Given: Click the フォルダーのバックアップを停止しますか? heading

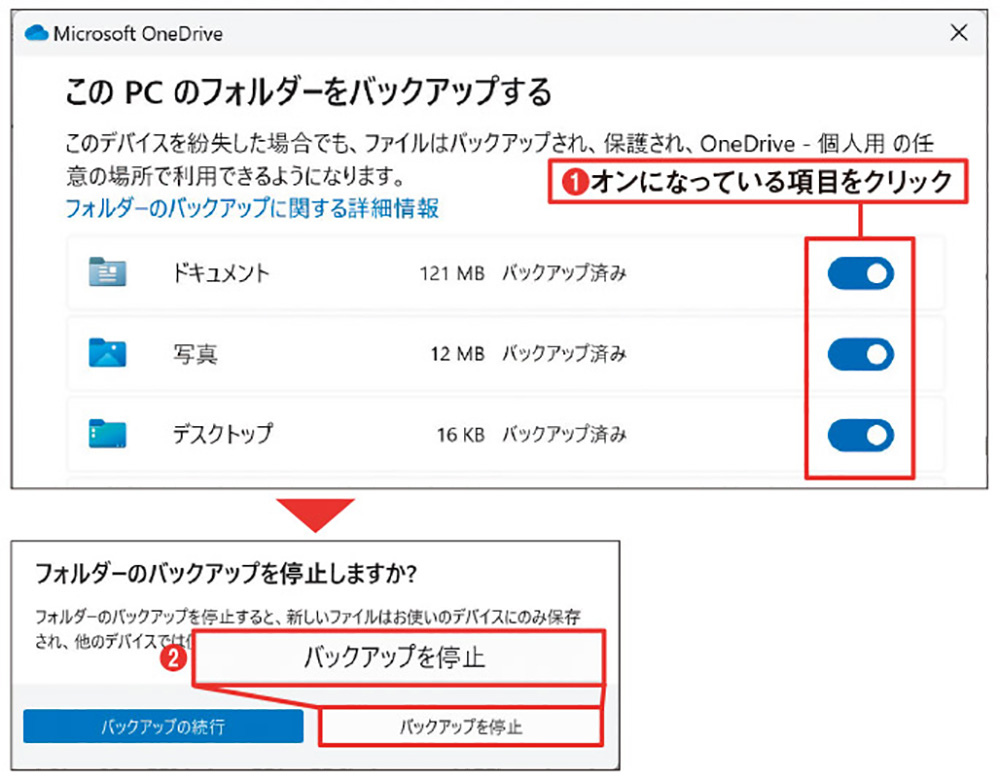Looking at the screenshot, I should point(226,573).
